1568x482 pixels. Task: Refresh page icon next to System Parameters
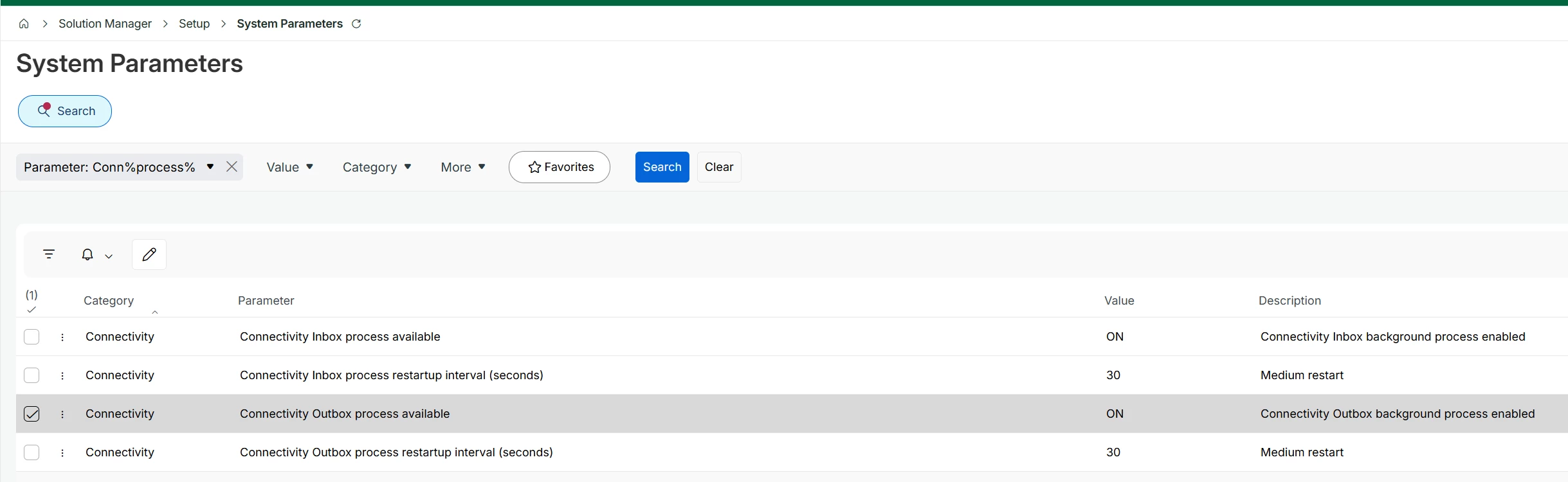[356, 24]
